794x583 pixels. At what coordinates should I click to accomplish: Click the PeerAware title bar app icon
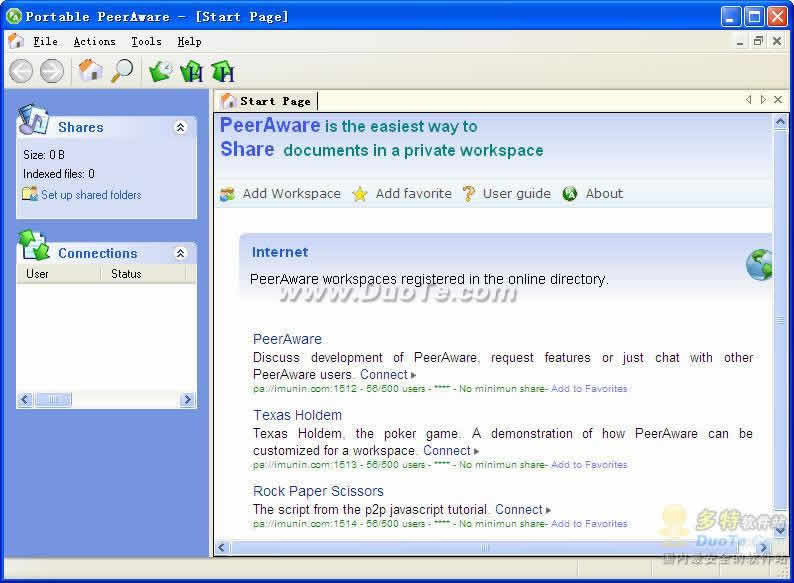point(14,16)
